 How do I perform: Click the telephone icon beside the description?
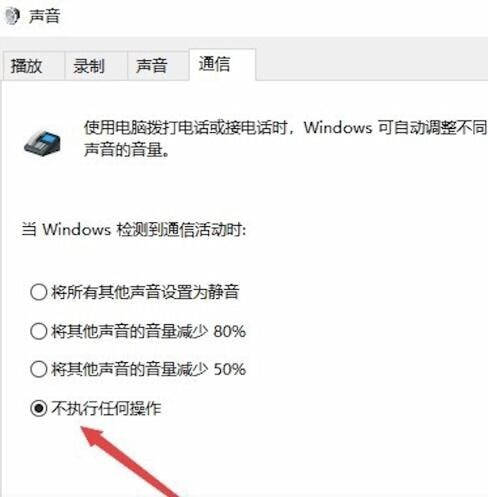(43, 143)
